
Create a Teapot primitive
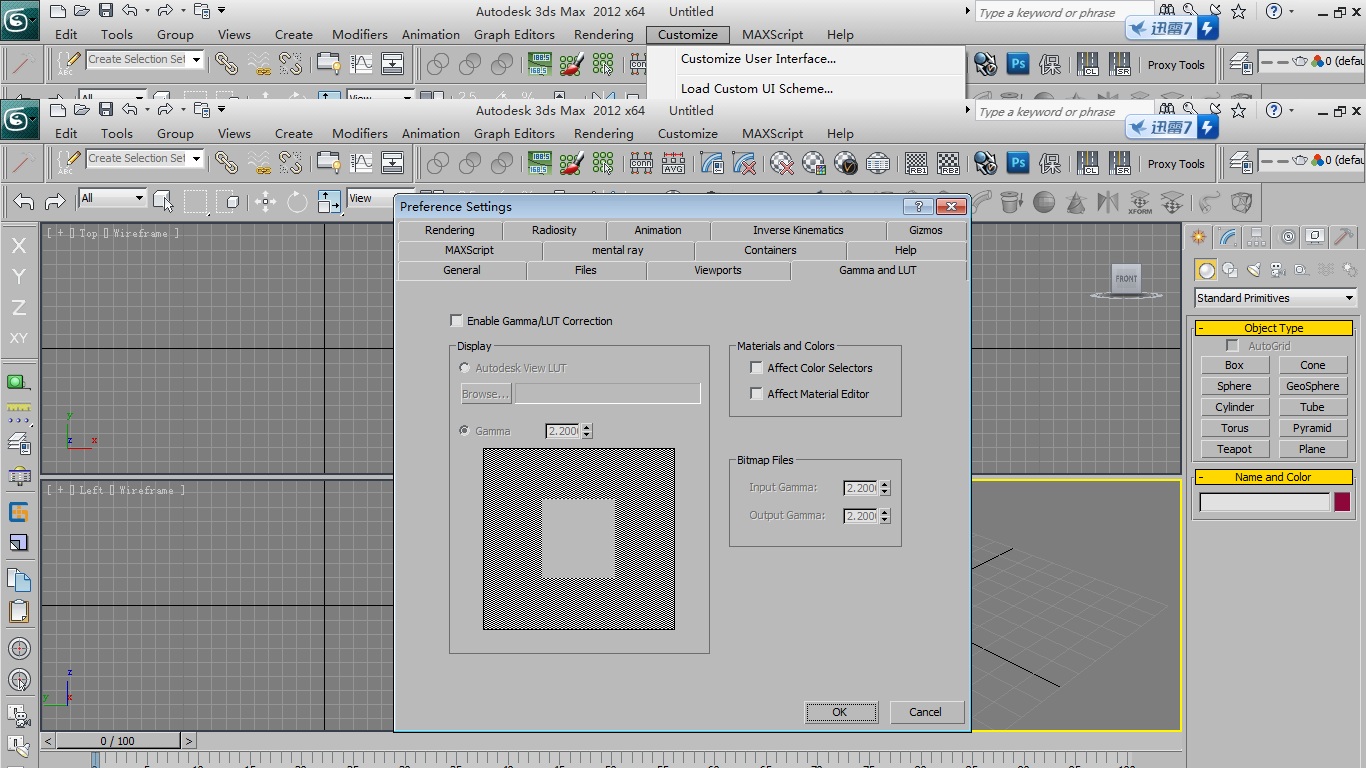pos(1234,449)
